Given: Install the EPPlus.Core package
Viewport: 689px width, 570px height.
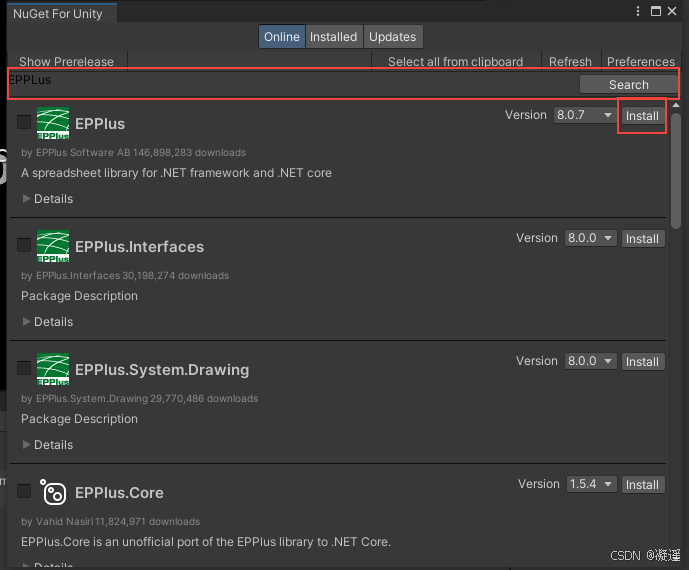Looking at the screenshot, I should click(x=642, y=485).
